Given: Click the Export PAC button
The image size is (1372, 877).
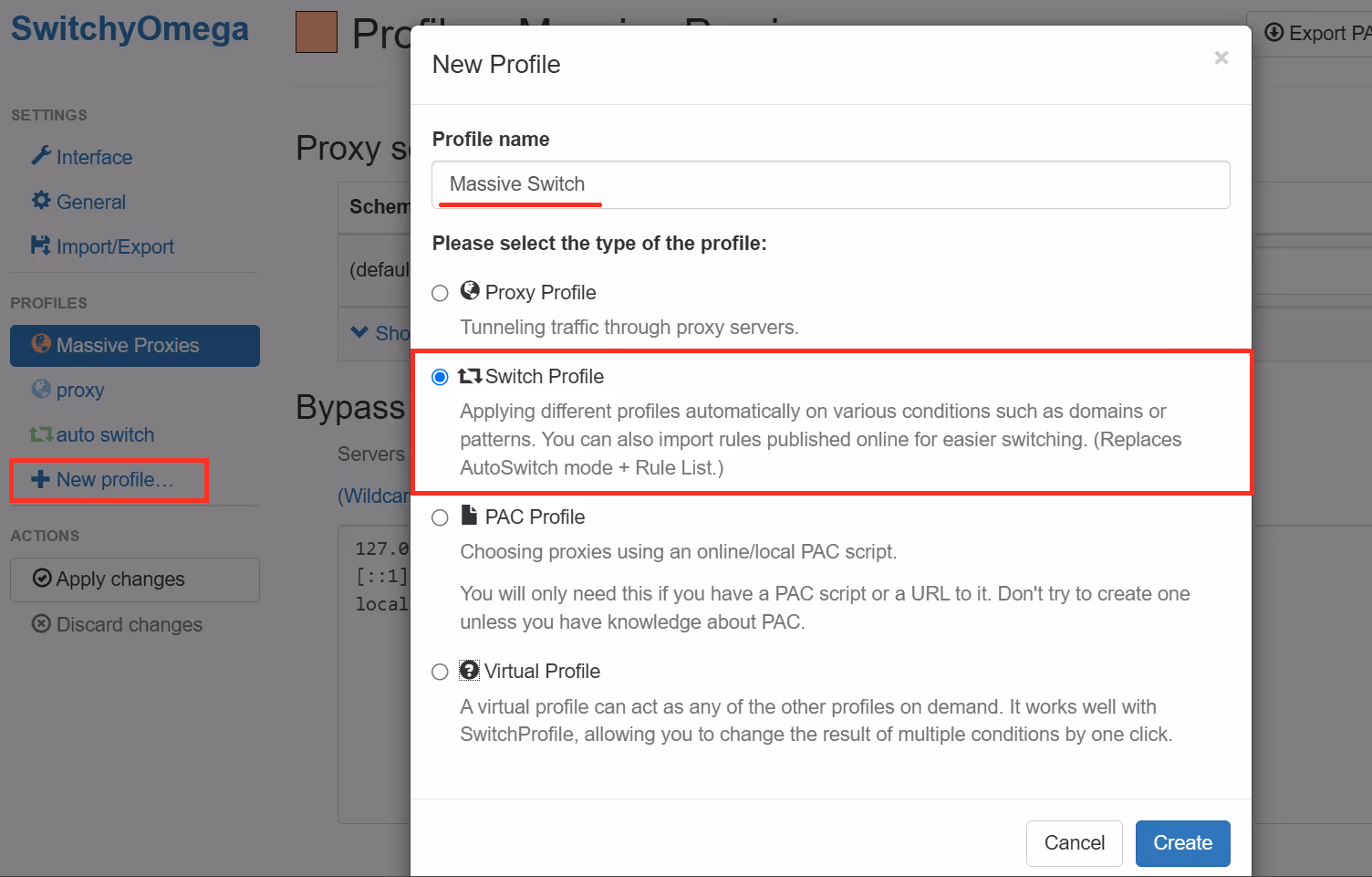Looking at the screenshot, I should pos(1310,34).
